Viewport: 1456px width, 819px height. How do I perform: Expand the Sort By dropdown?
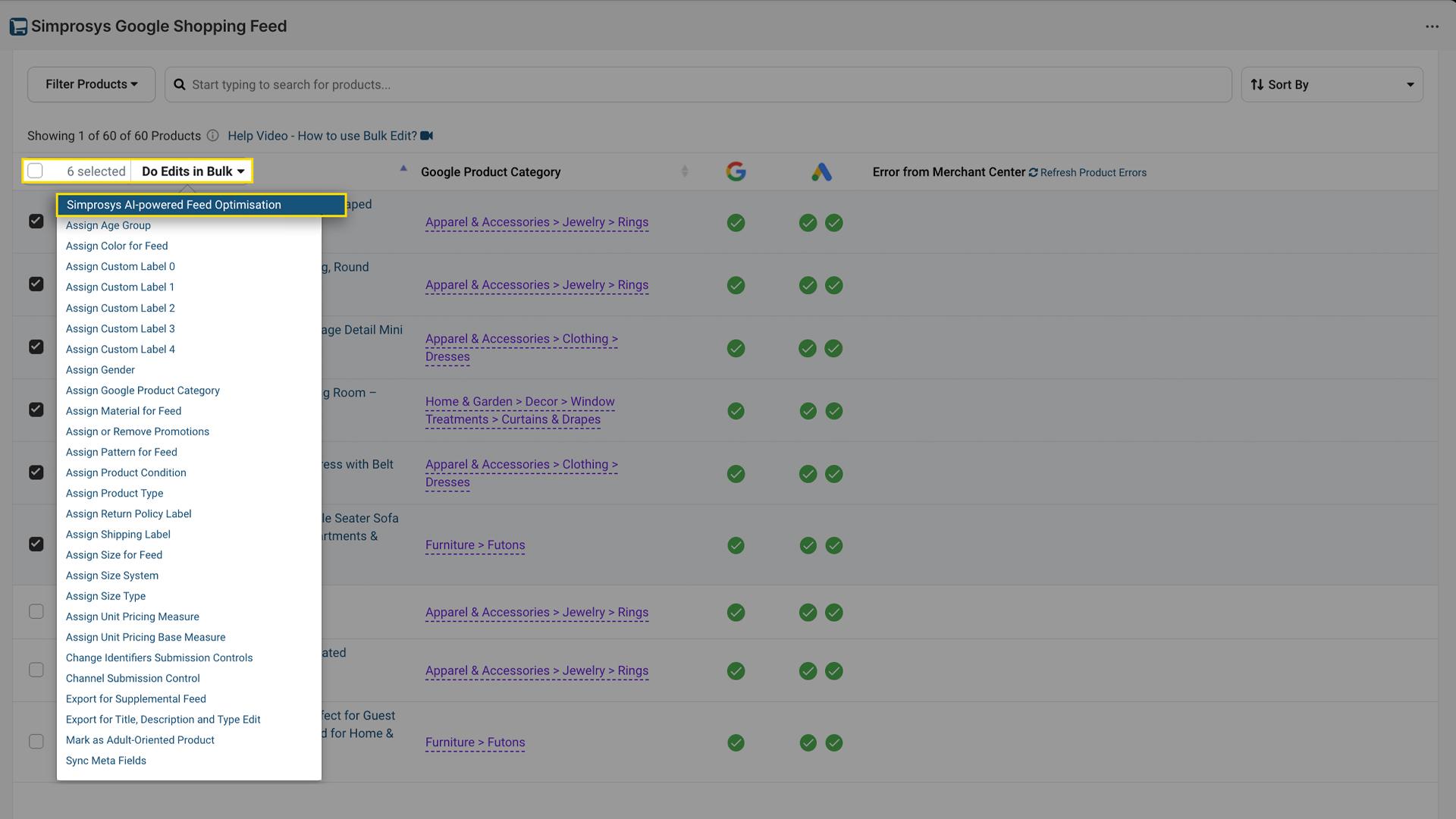click(x=1331, y=84)
